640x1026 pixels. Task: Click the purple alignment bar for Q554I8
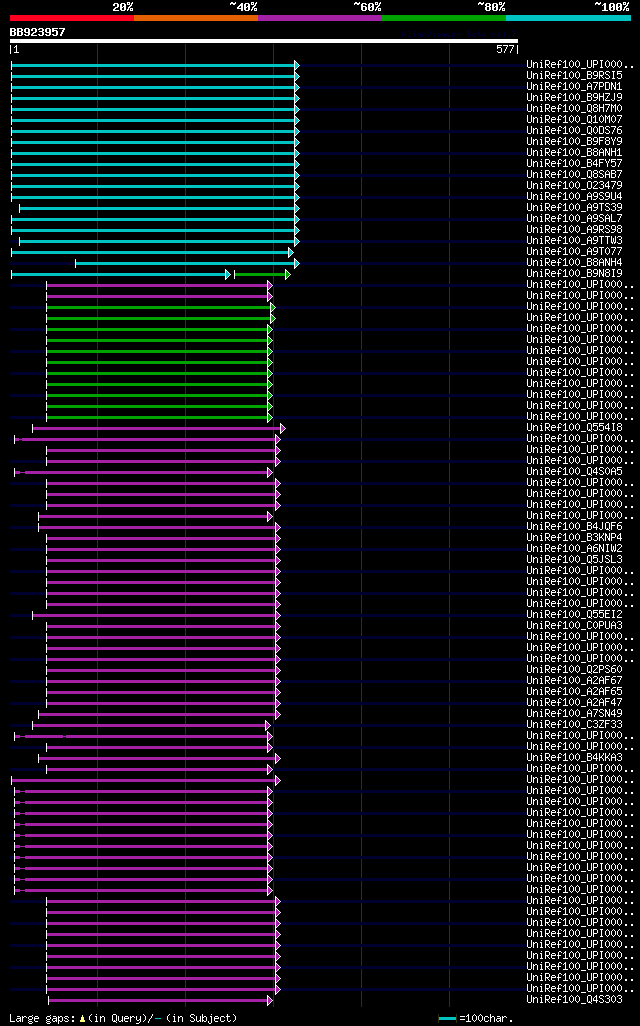tap(158, 429)
